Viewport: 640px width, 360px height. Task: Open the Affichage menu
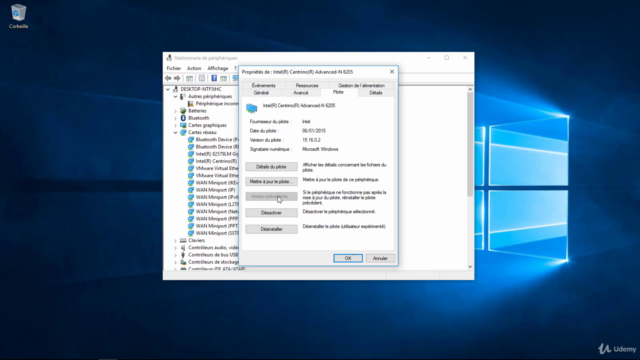(x=218, y=68)
